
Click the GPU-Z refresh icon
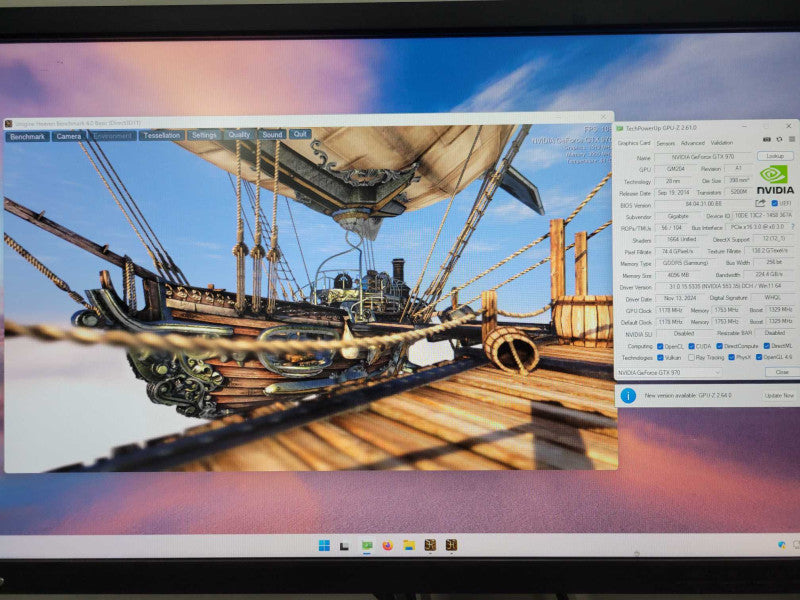coord(779,139)
